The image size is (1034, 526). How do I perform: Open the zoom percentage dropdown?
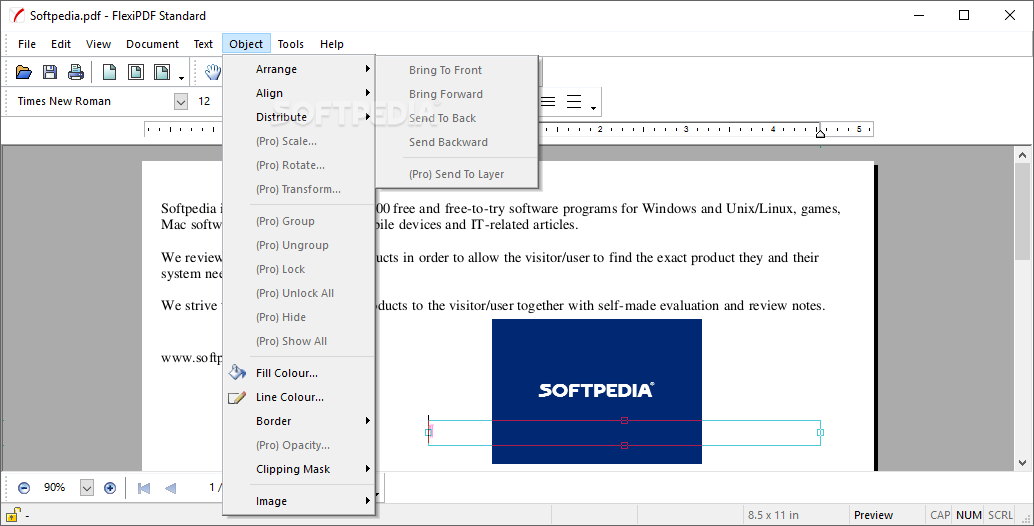tap(87, 488)
